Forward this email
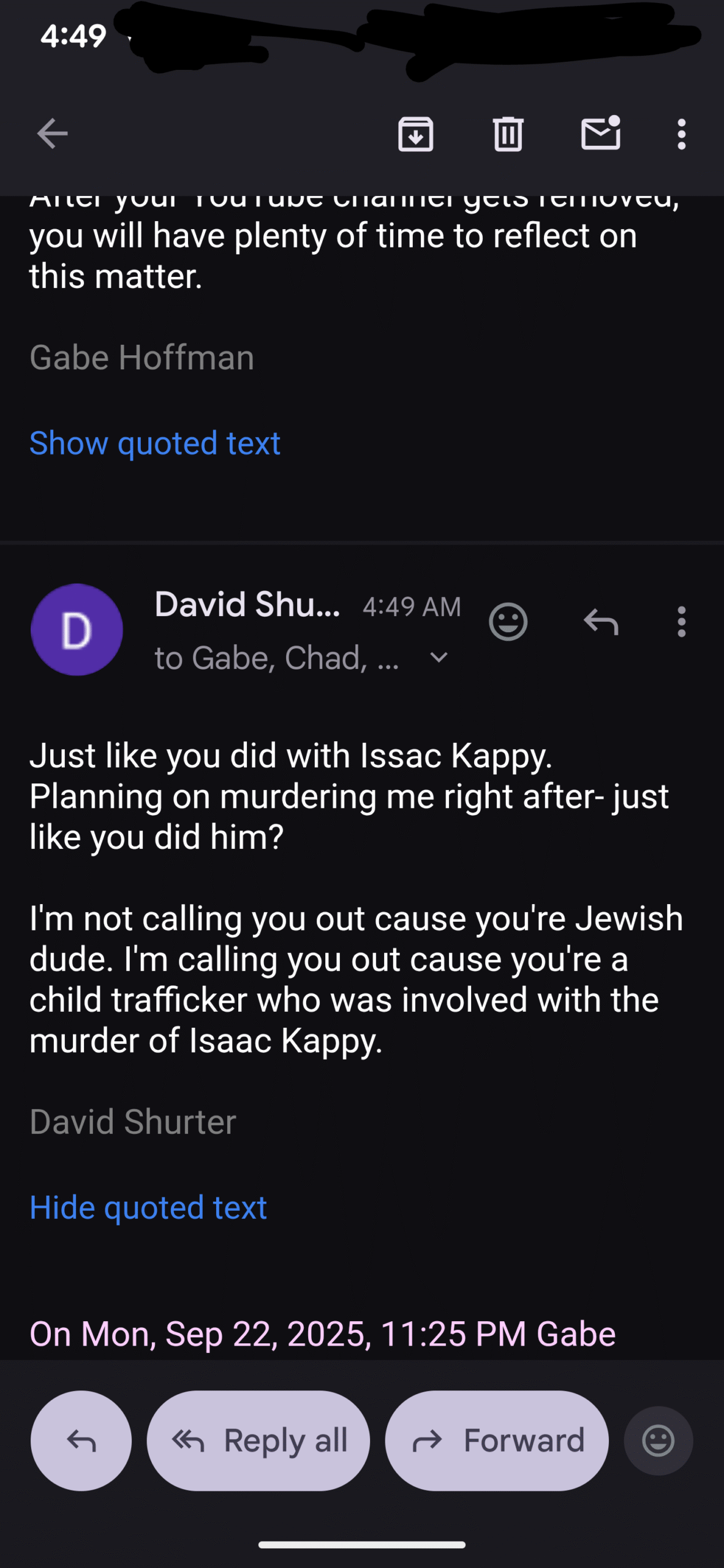Screen dimensions: 724x1568 pyautogui.click(x=497, y=1441)
